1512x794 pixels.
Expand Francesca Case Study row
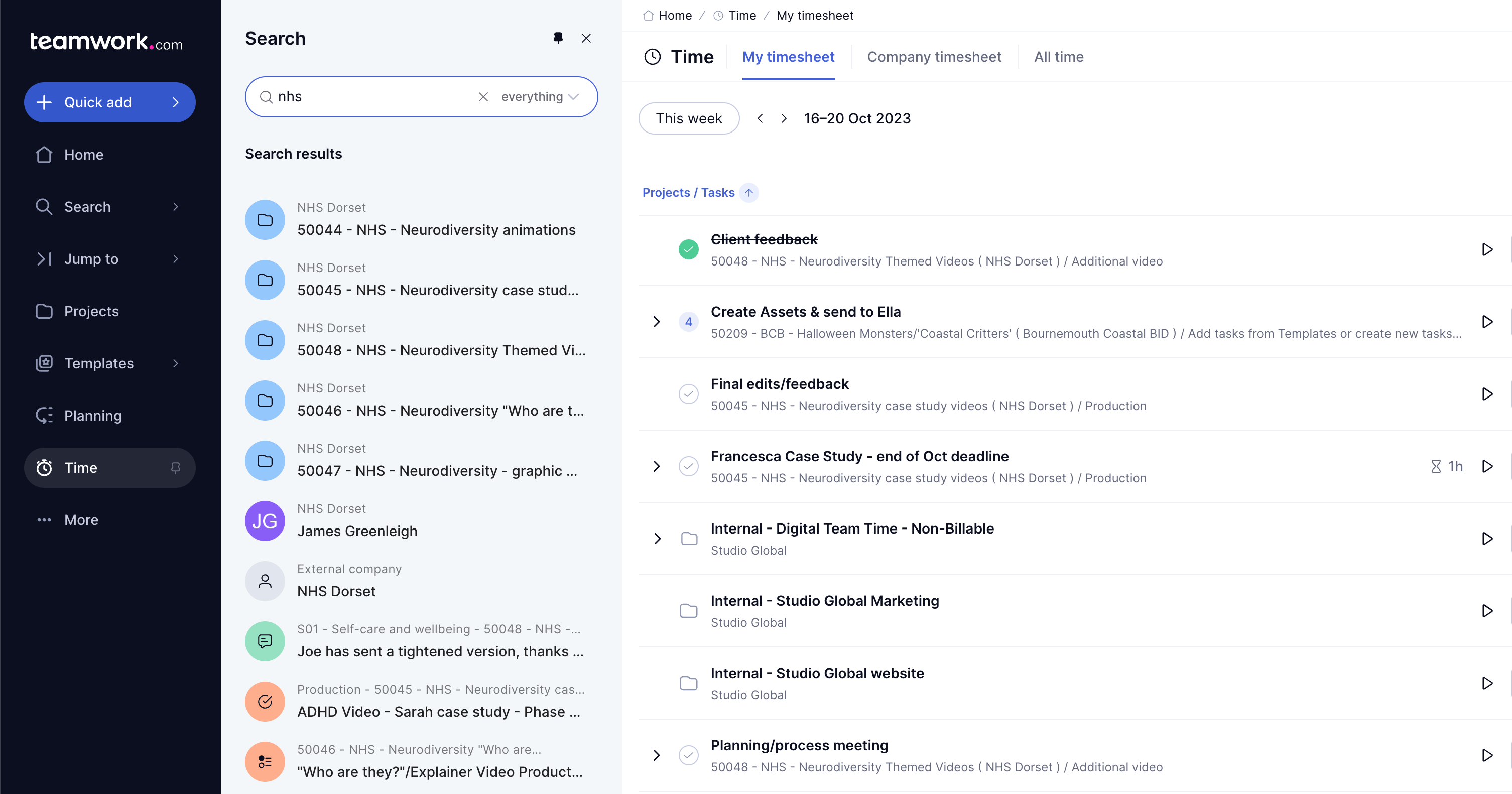[657, 466]
